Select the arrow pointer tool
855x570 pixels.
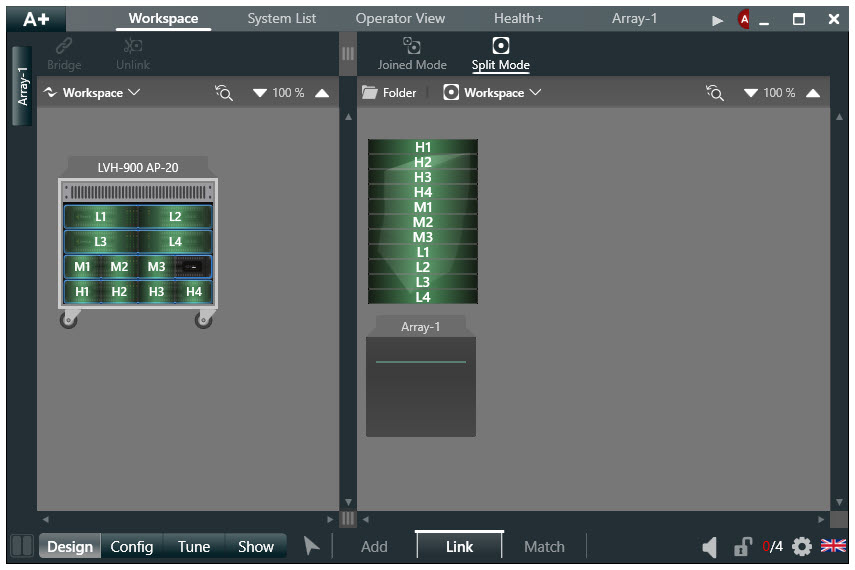tap(312, 546)
